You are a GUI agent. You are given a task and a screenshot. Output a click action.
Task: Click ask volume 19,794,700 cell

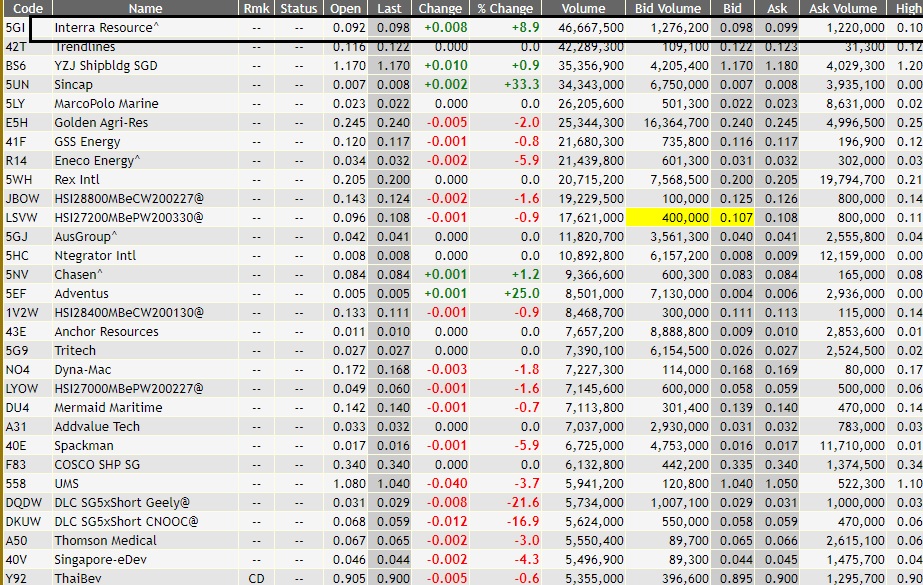(x=852, y=180)
